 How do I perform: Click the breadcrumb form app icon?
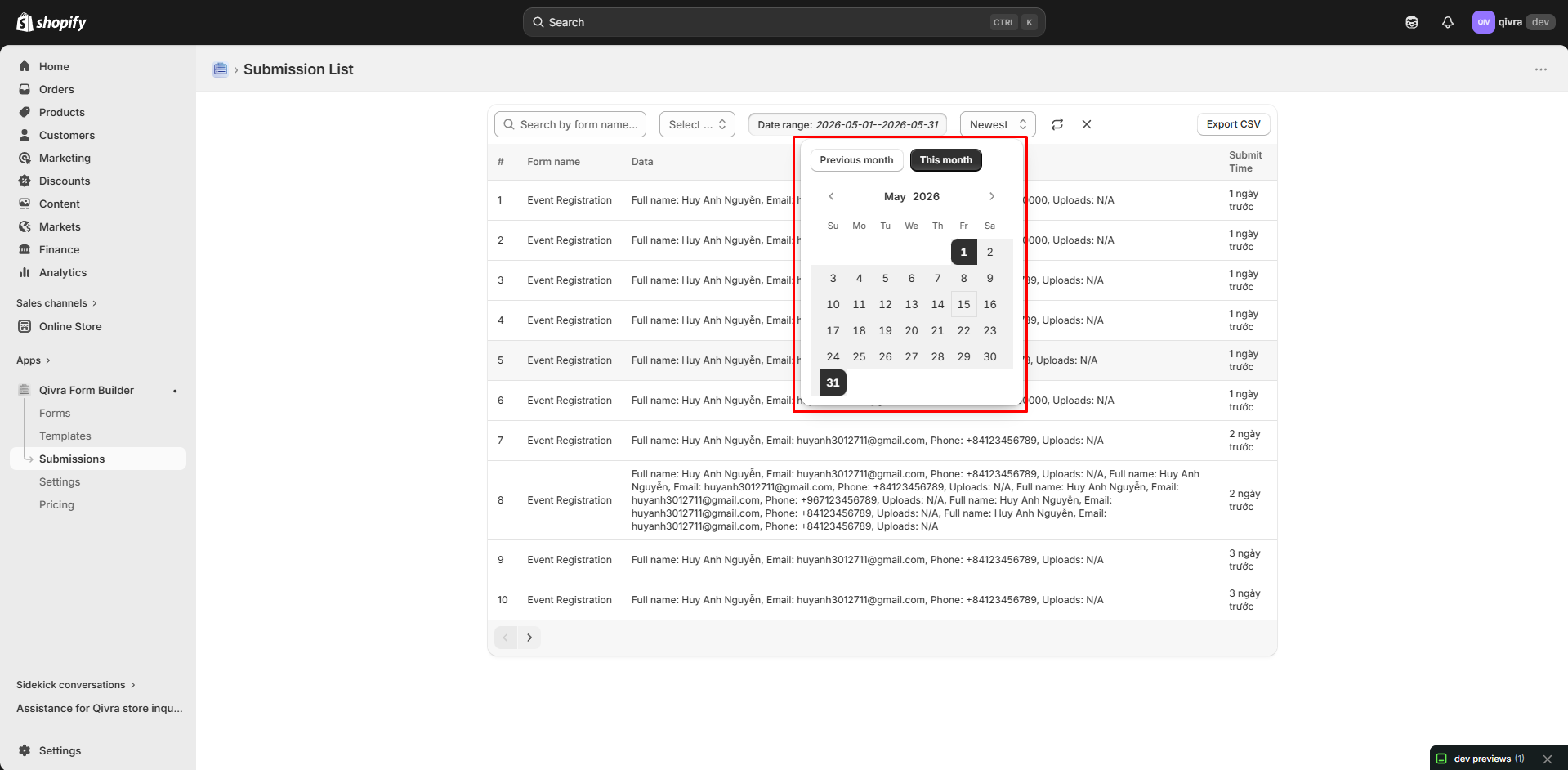point(220,69)
